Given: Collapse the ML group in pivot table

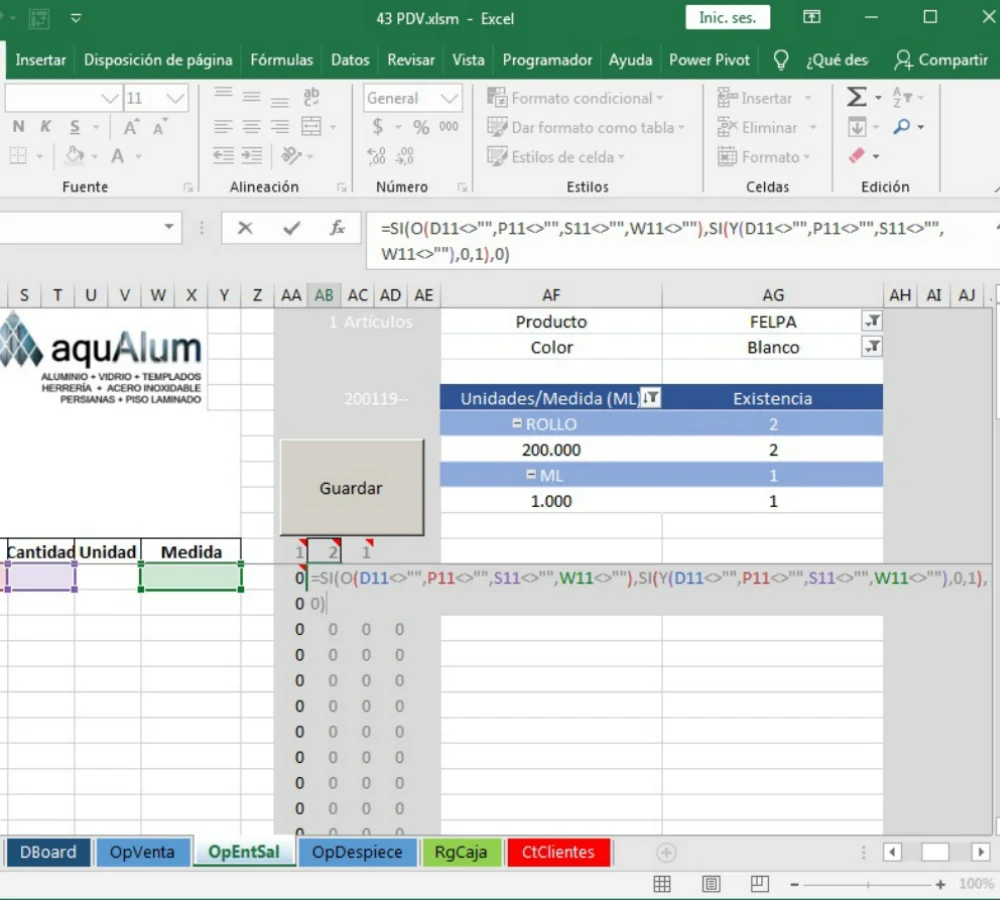Looking at the screenshot, I should click(531, 475).
